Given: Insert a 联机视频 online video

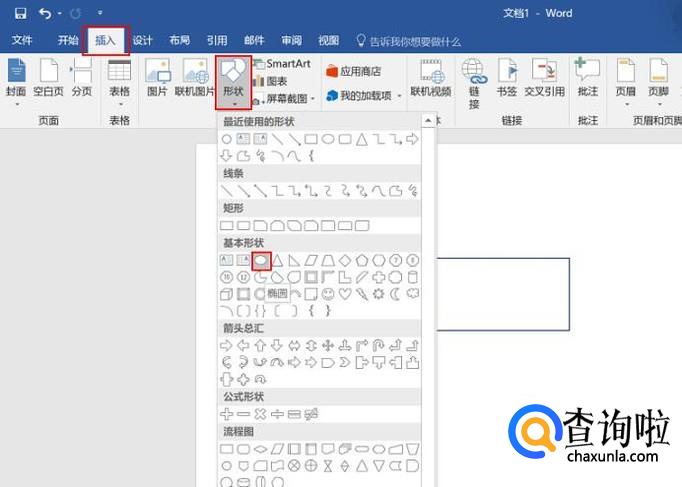Looking at the screenshot, I should pyautogui.click(x=431, y=78).
